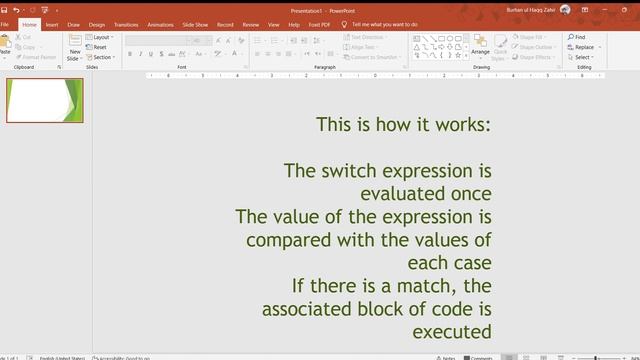Switch to the Record tab

pos(225,25)
